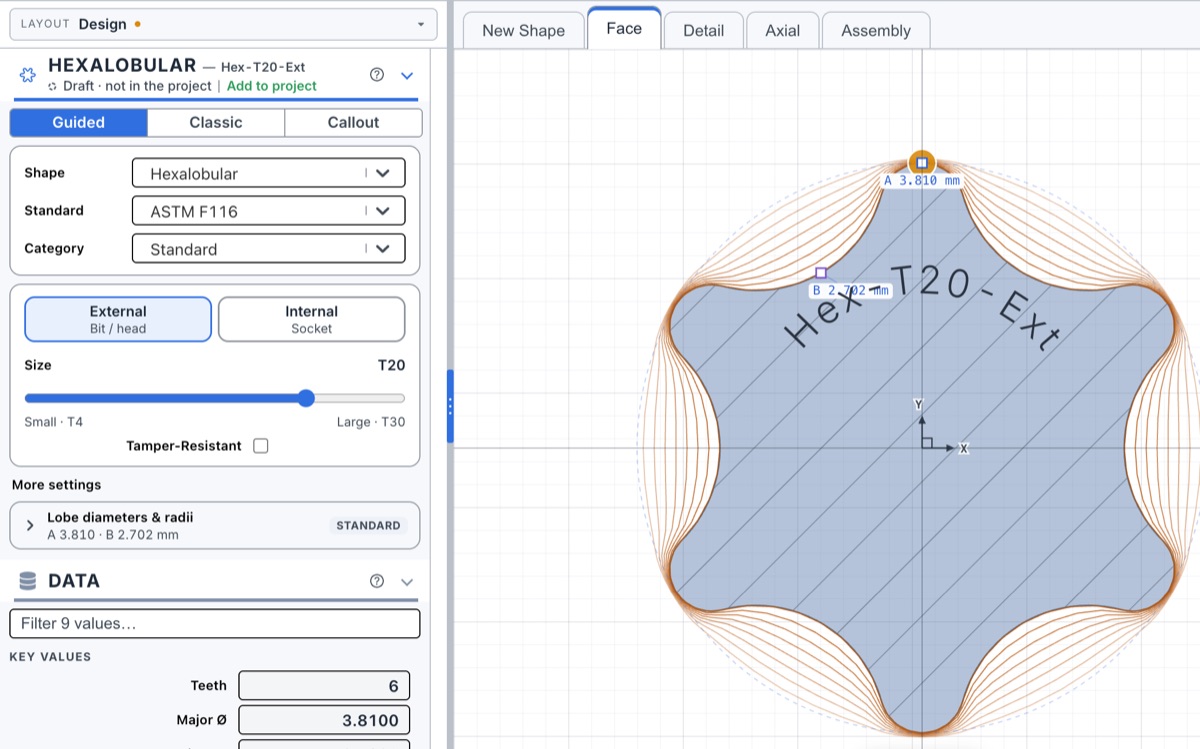
Task: Open the Detail tab
Action: tap(703, 30)
